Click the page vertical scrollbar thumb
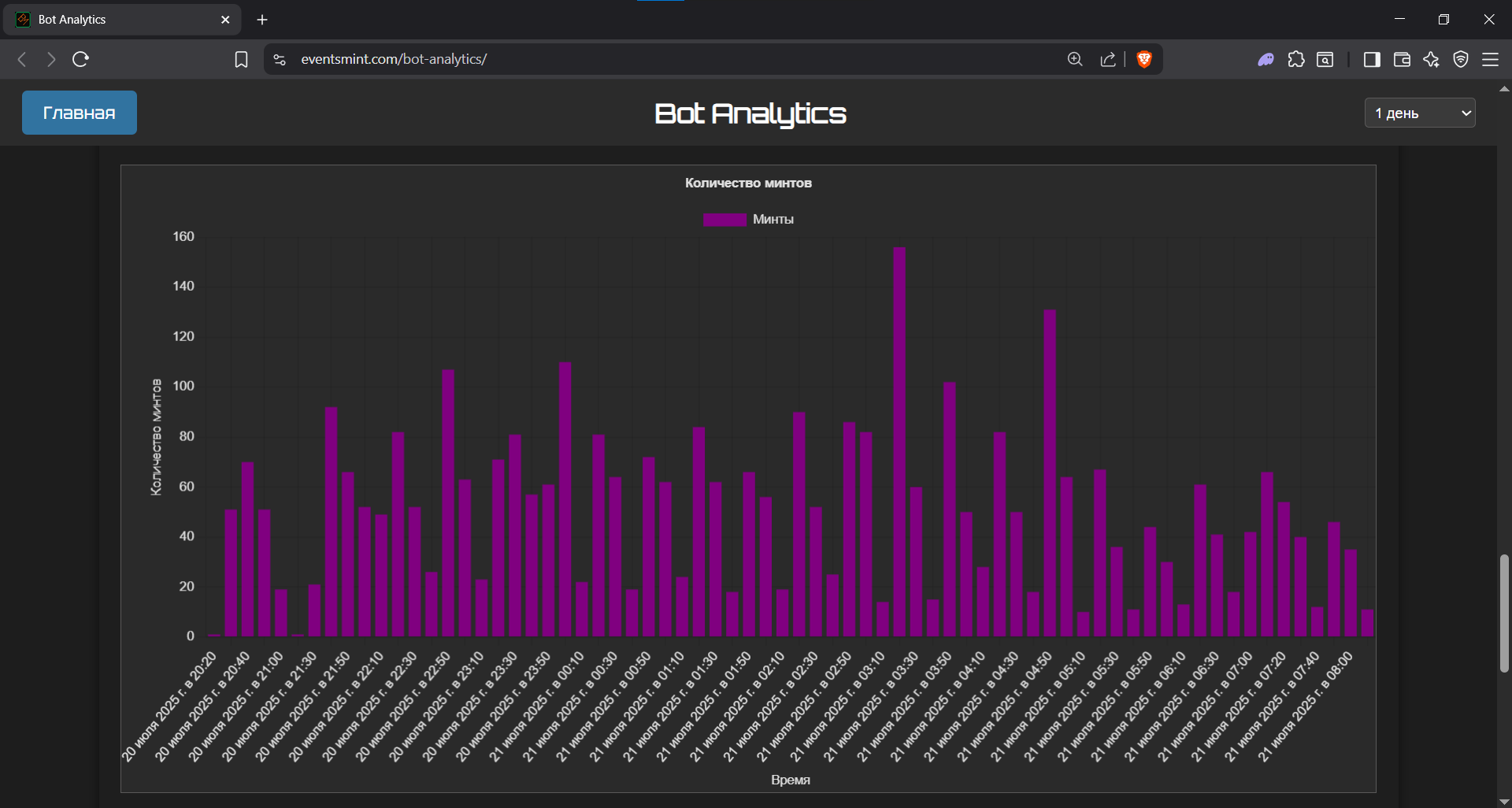Screen dimensions: 1512x808 point(1504,613)
